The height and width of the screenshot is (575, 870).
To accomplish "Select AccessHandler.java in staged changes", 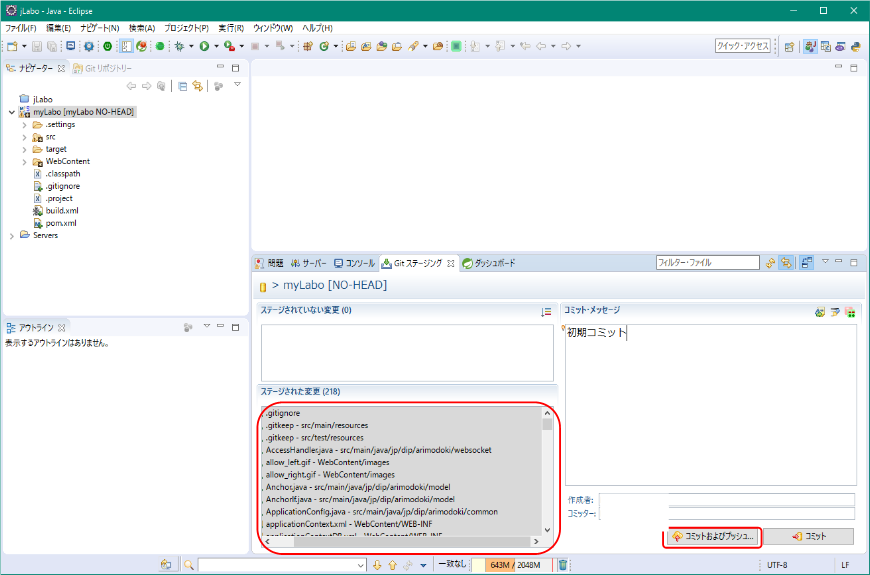I will click(378, 450).
